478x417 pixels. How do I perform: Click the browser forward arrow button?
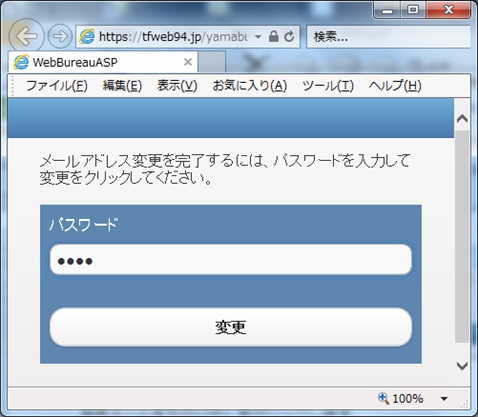[x=60, y=36]
